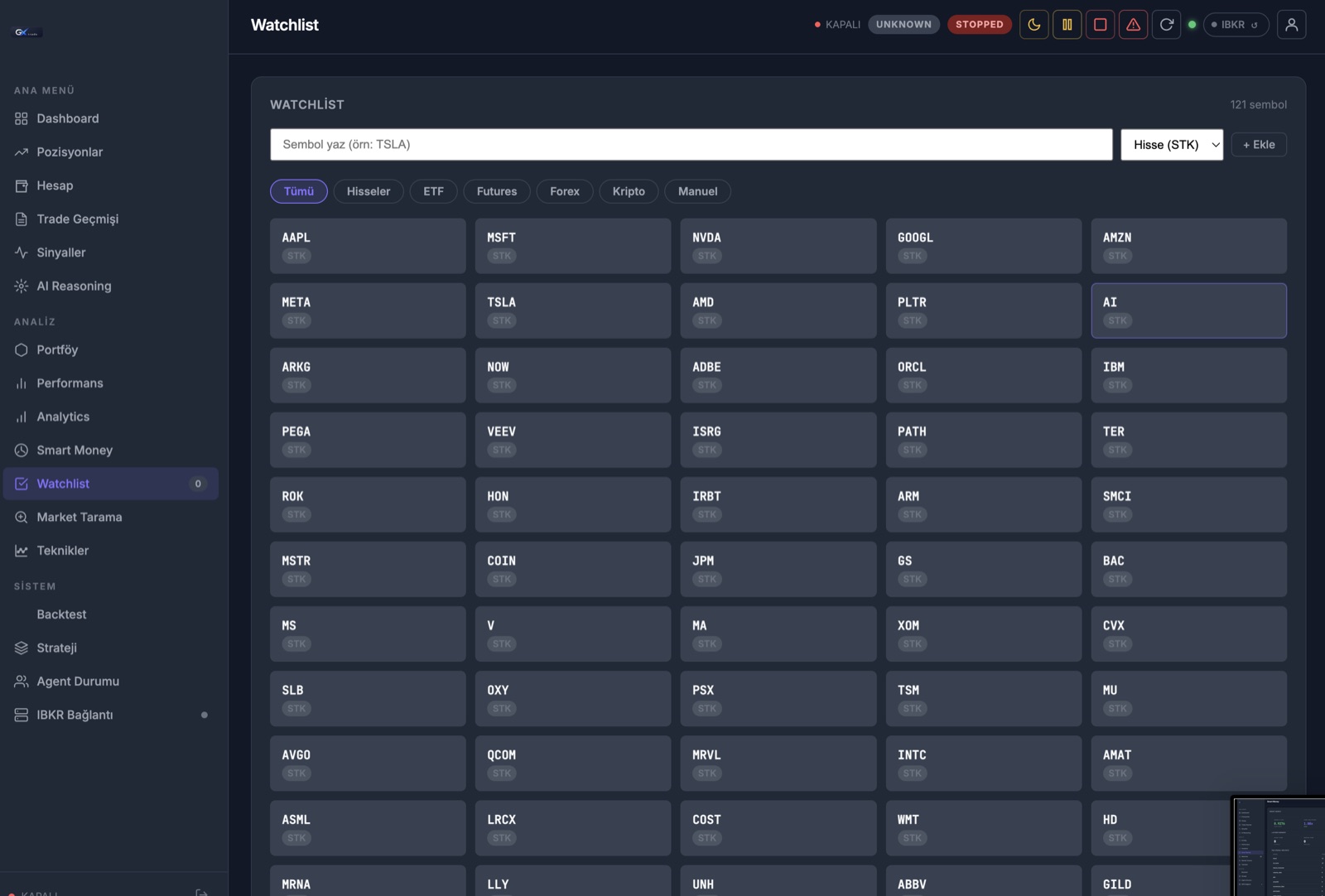Open the Agent Durumu status page
The width and height of the screenshot is (1325, 896).
tap(111, 681)
